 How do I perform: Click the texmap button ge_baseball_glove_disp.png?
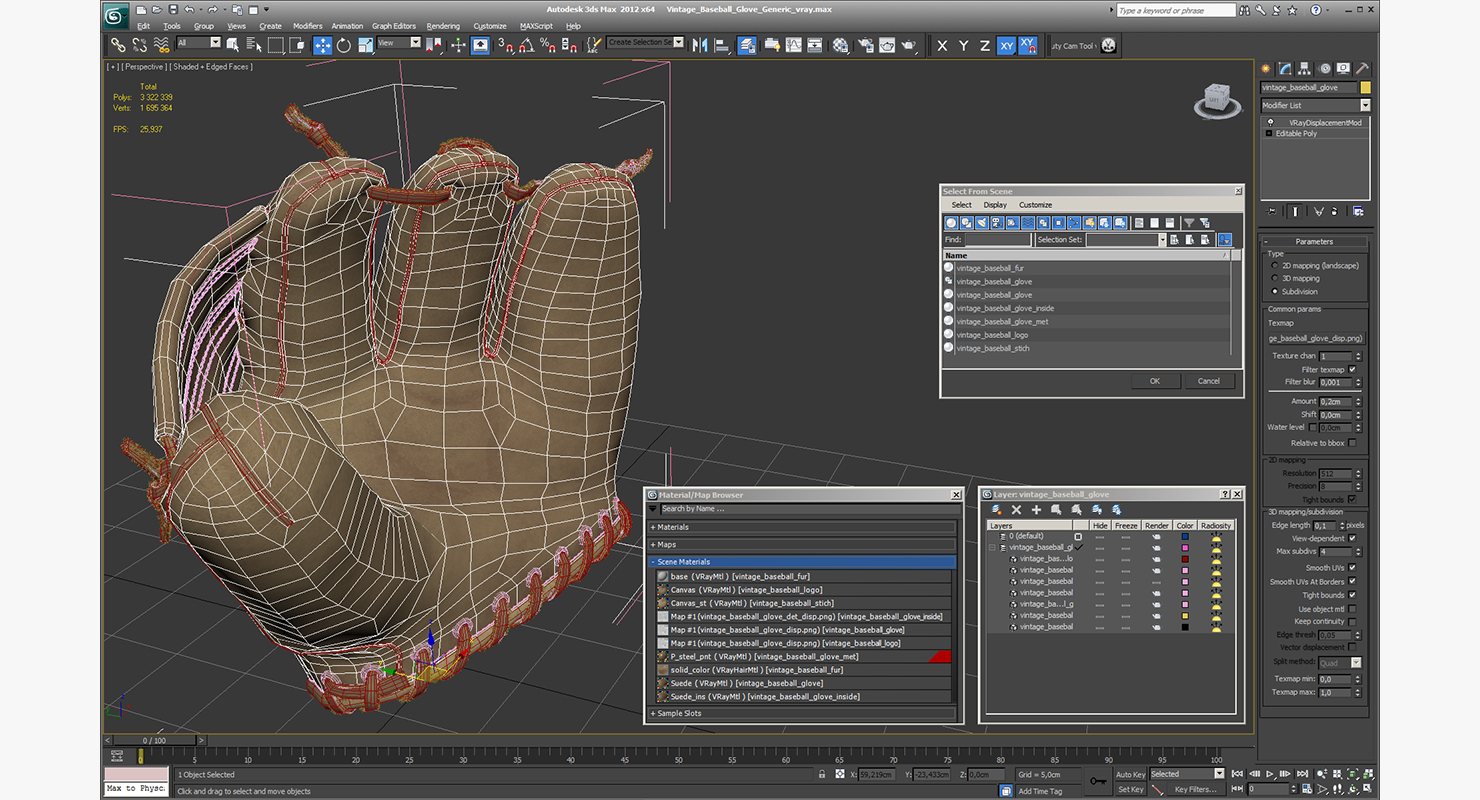click(1315, 339)
